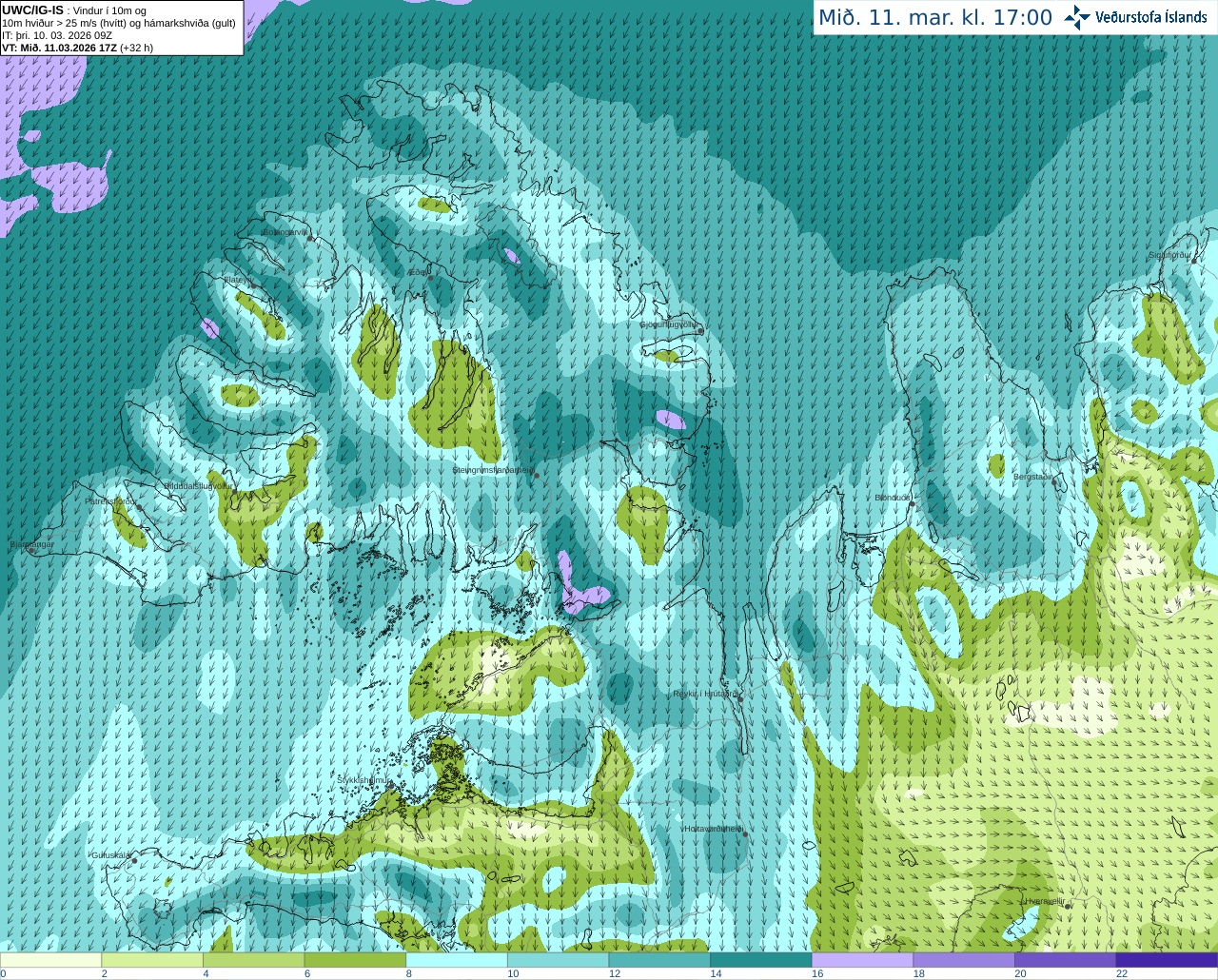Click the Bergstaðir station marker
Screen dimensions: 1218x980
1055,481
